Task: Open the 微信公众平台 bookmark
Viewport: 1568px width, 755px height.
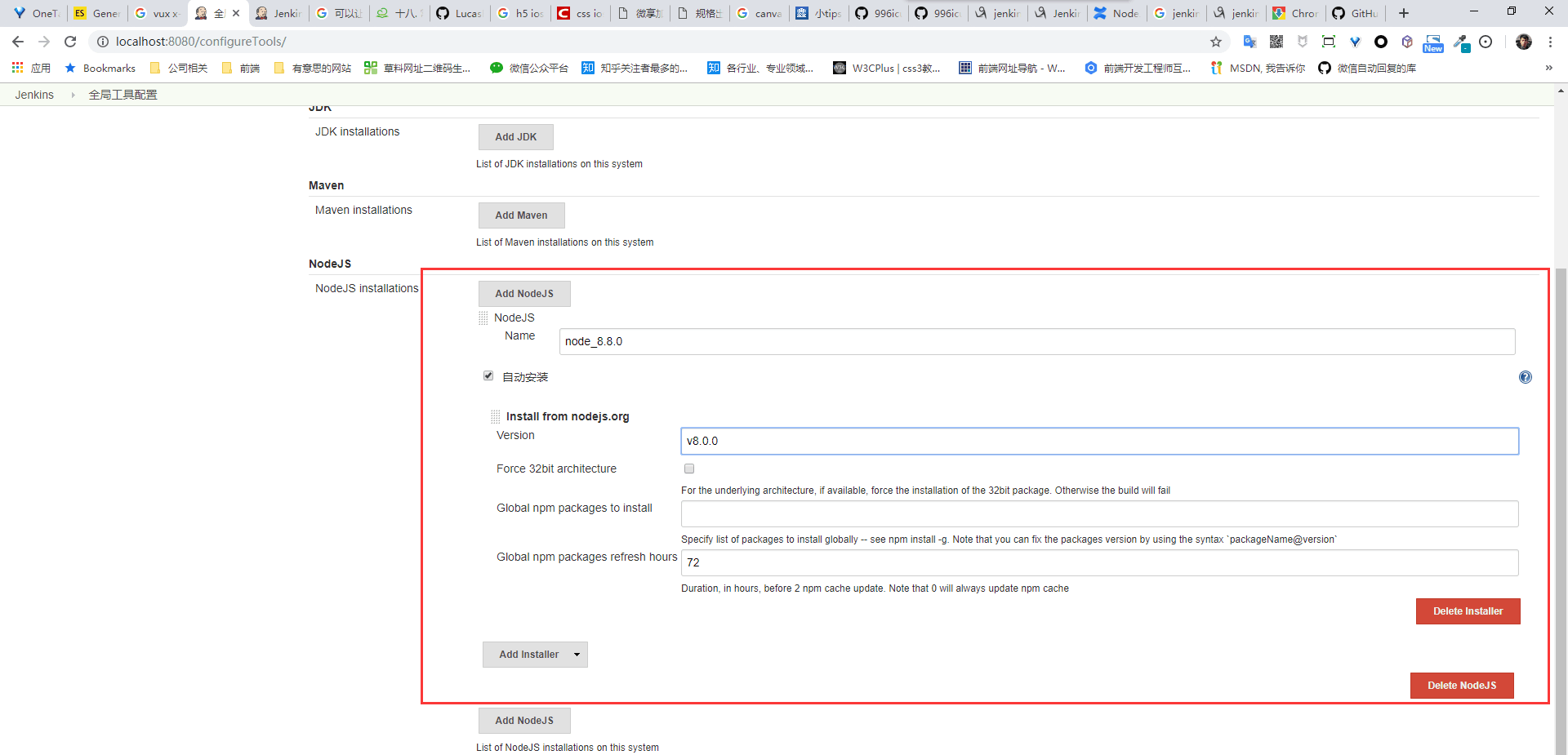Action: [x=529, y=68]
